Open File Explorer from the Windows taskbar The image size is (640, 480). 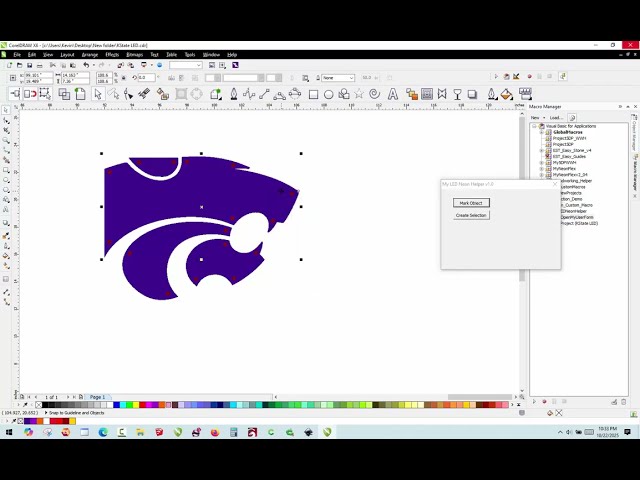(140, 432)
